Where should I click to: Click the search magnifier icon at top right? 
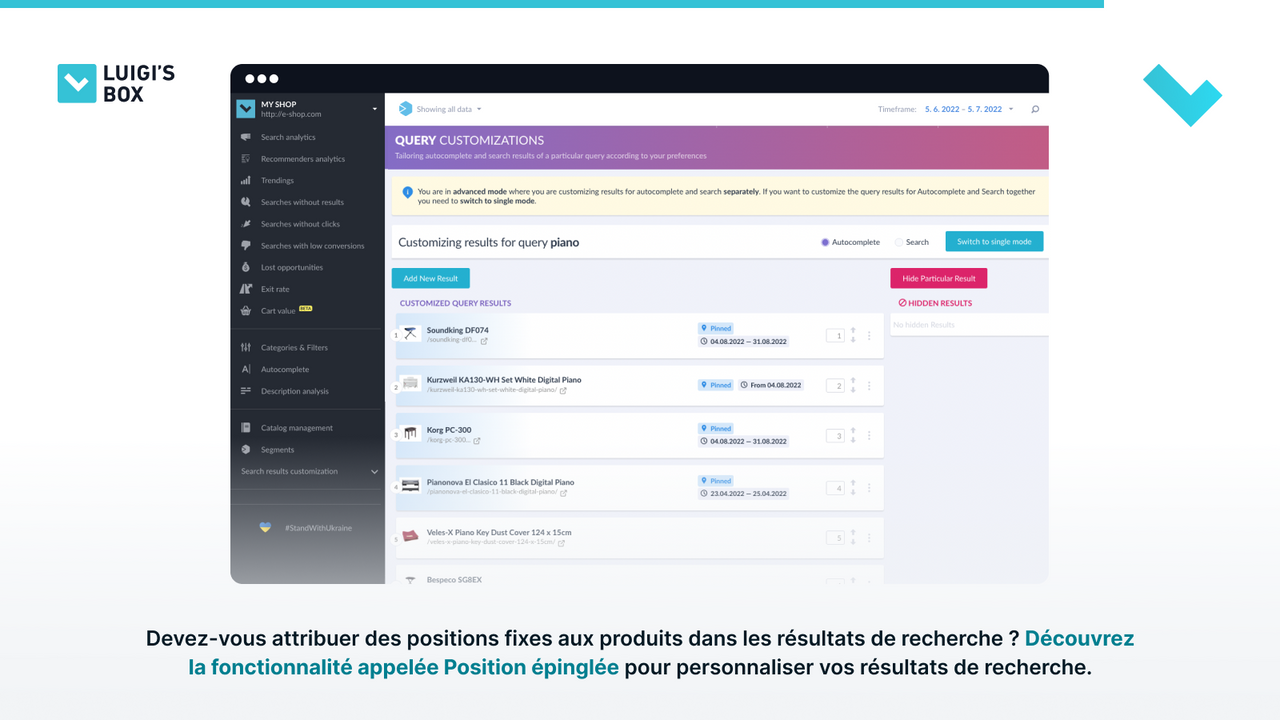point(1035,109)
